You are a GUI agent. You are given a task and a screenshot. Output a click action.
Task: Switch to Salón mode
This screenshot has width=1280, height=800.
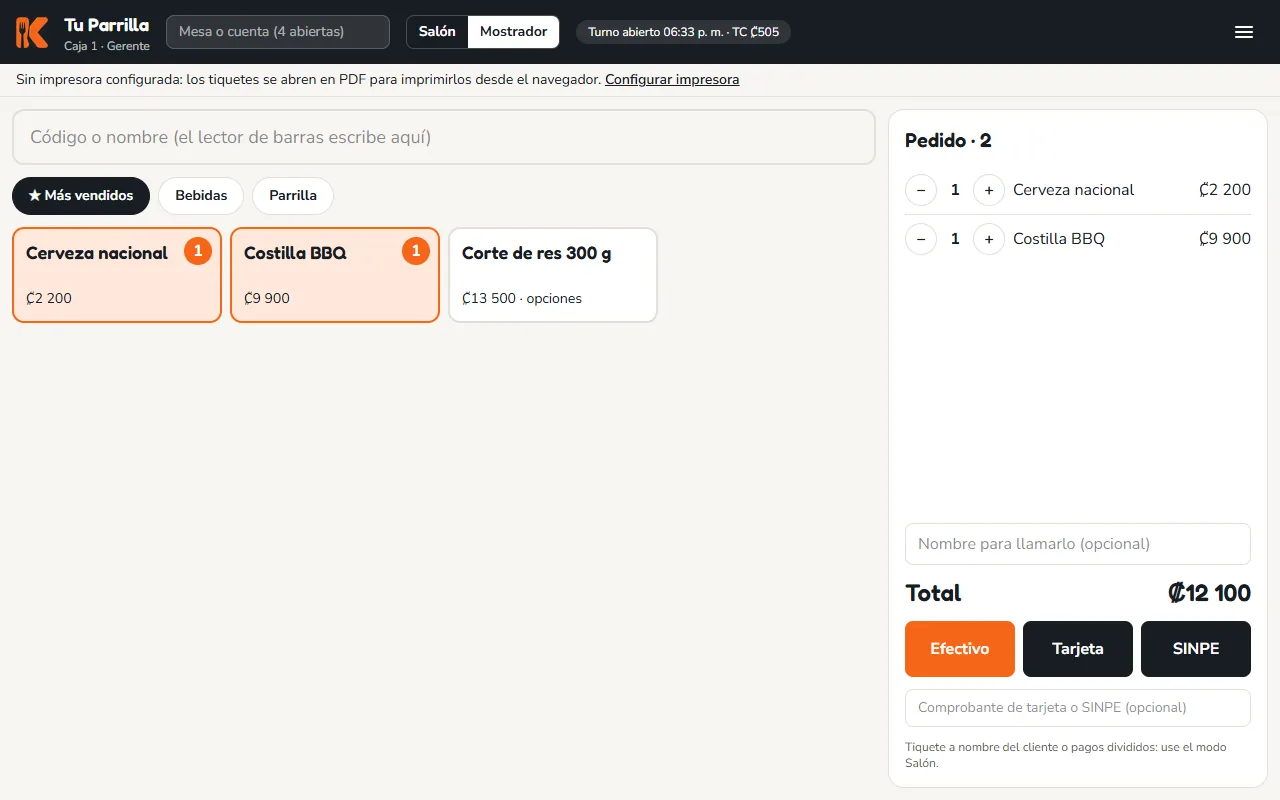click(437, 32)
